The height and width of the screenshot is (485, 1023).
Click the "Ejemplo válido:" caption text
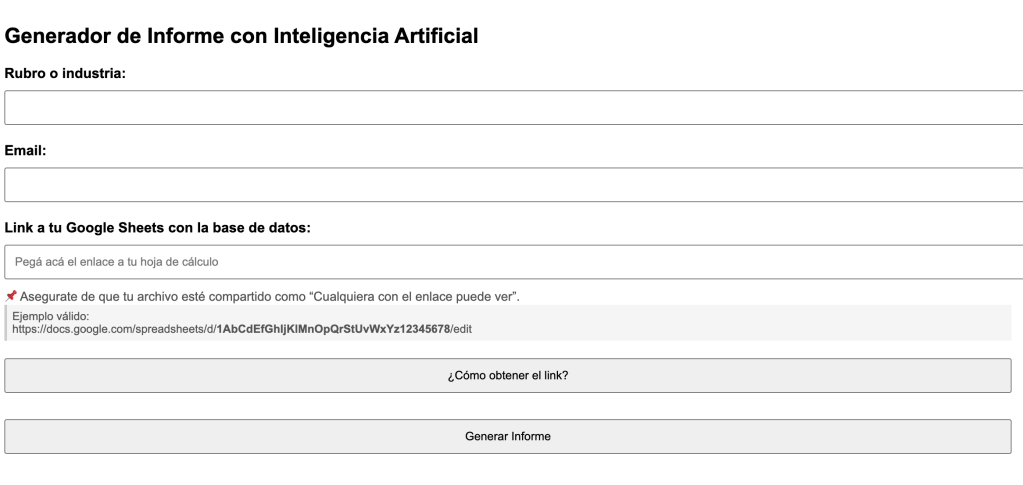(51, 317)
